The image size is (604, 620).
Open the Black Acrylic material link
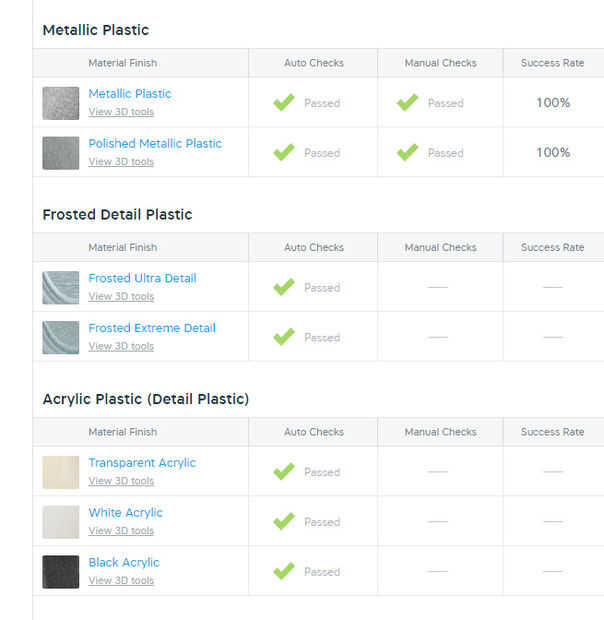[124, 563]
